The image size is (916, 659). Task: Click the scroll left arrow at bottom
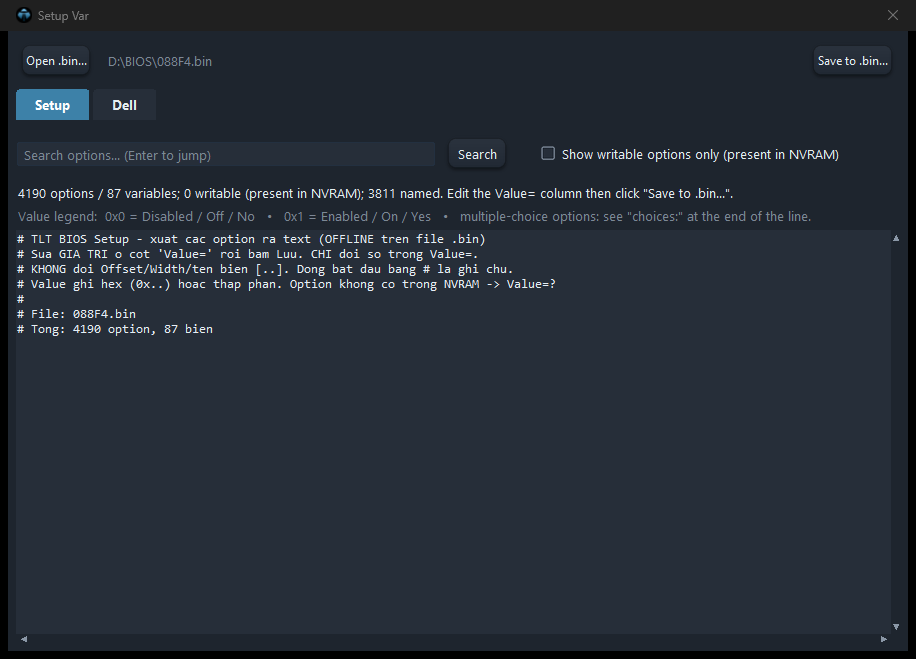(x=24, y=639)
